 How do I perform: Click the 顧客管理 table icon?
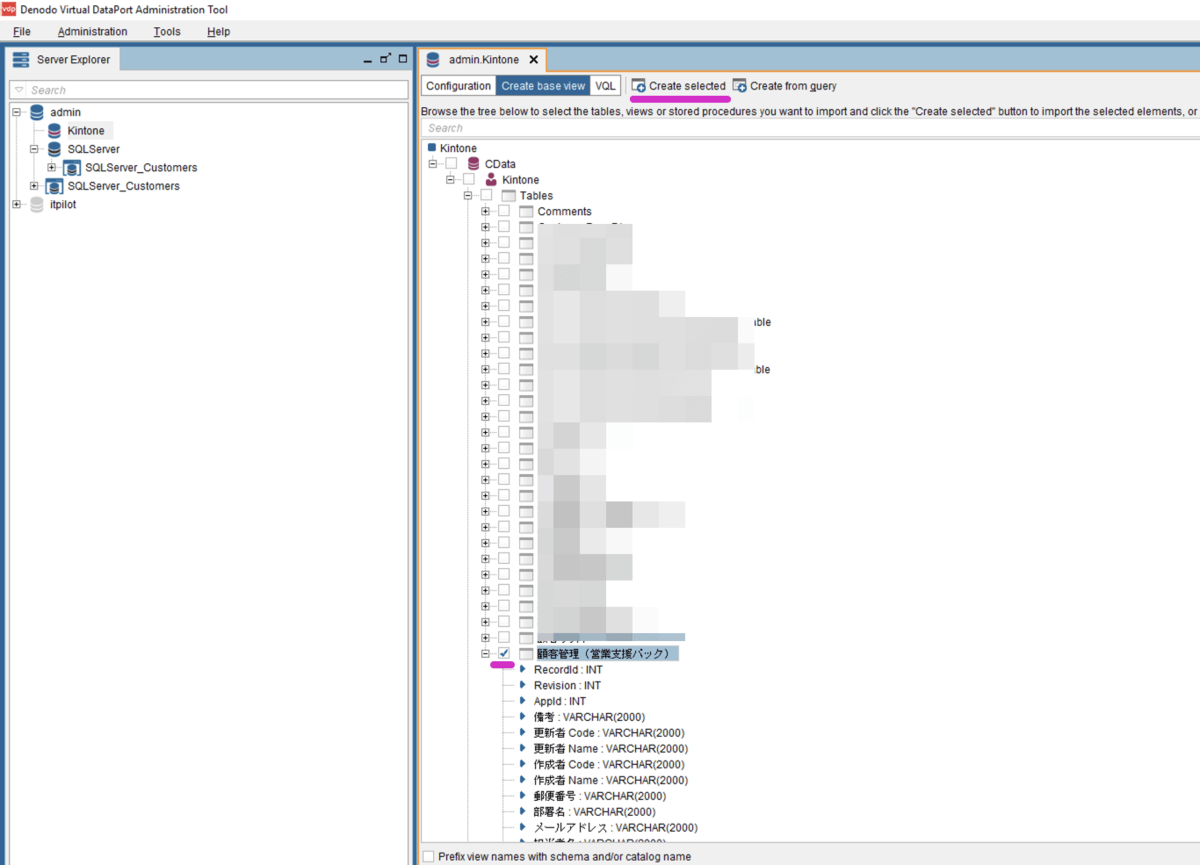pos(527,653)
